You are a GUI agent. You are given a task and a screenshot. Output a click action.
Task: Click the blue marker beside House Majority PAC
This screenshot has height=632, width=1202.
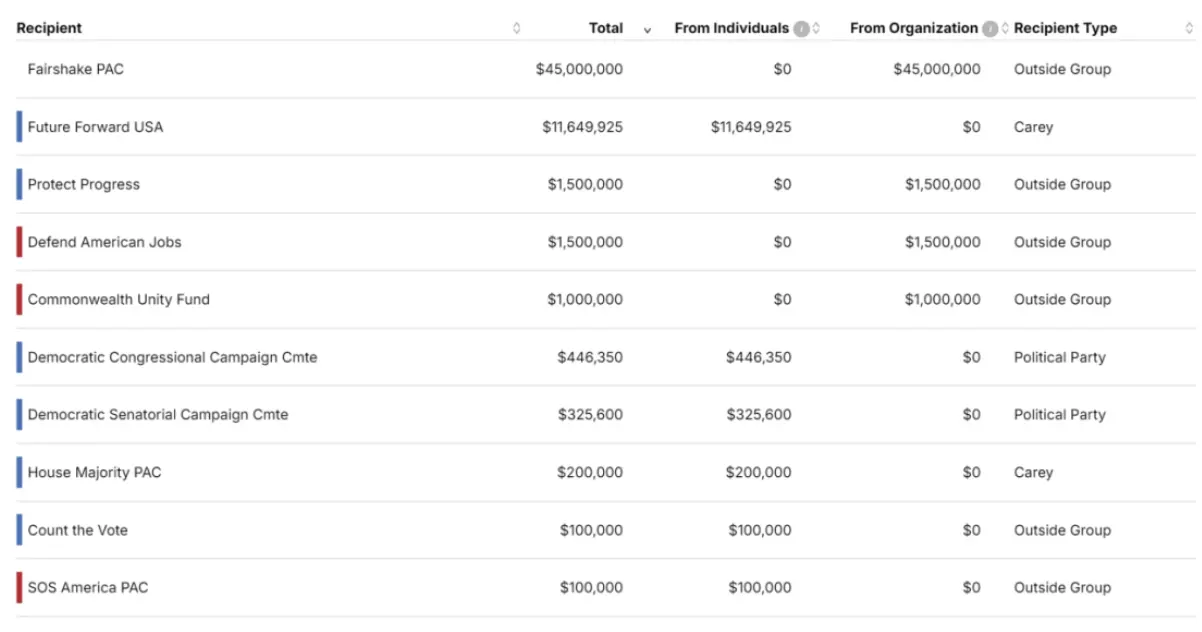point(19,472)
